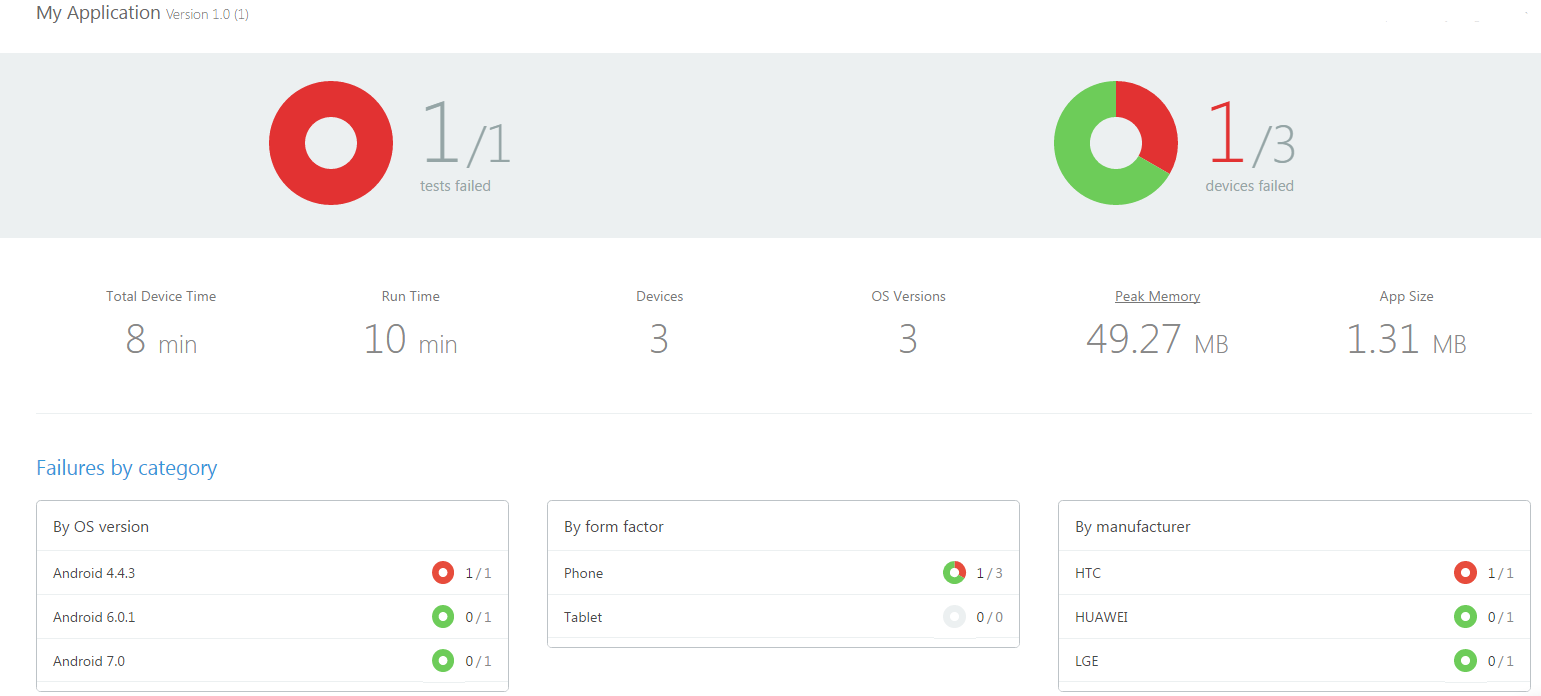Image resolution: width=1541 pixels, height=696 pixels.
Task: Click the LGE green status donut
Action: click(1465, 661)
